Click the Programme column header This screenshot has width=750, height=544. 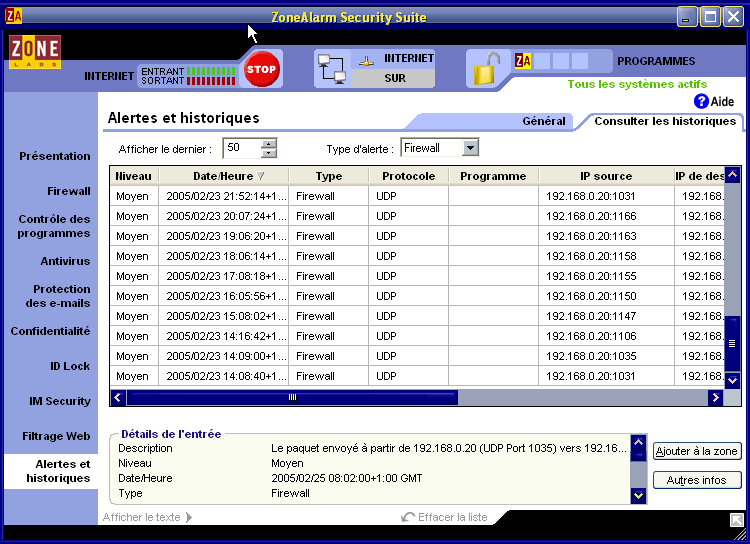pos(493,176)
